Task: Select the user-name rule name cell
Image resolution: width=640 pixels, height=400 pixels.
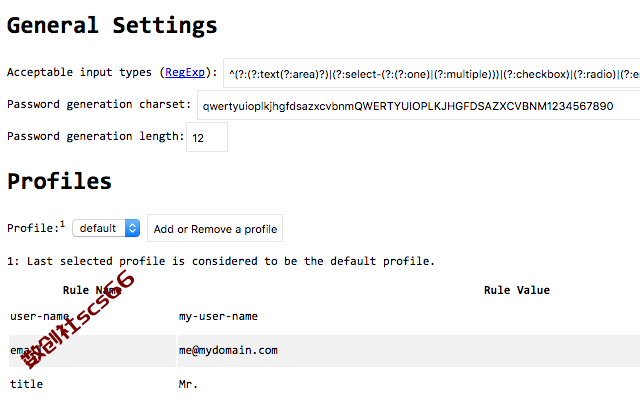Action: [92, 316]
